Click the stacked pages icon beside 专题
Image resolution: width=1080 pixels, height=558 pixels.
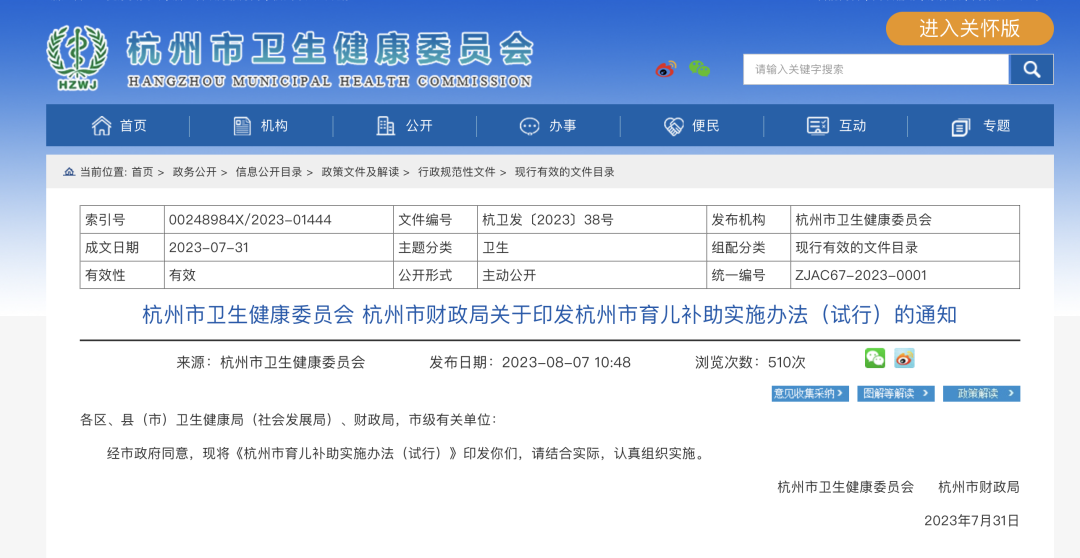click(x=961, y=127)
